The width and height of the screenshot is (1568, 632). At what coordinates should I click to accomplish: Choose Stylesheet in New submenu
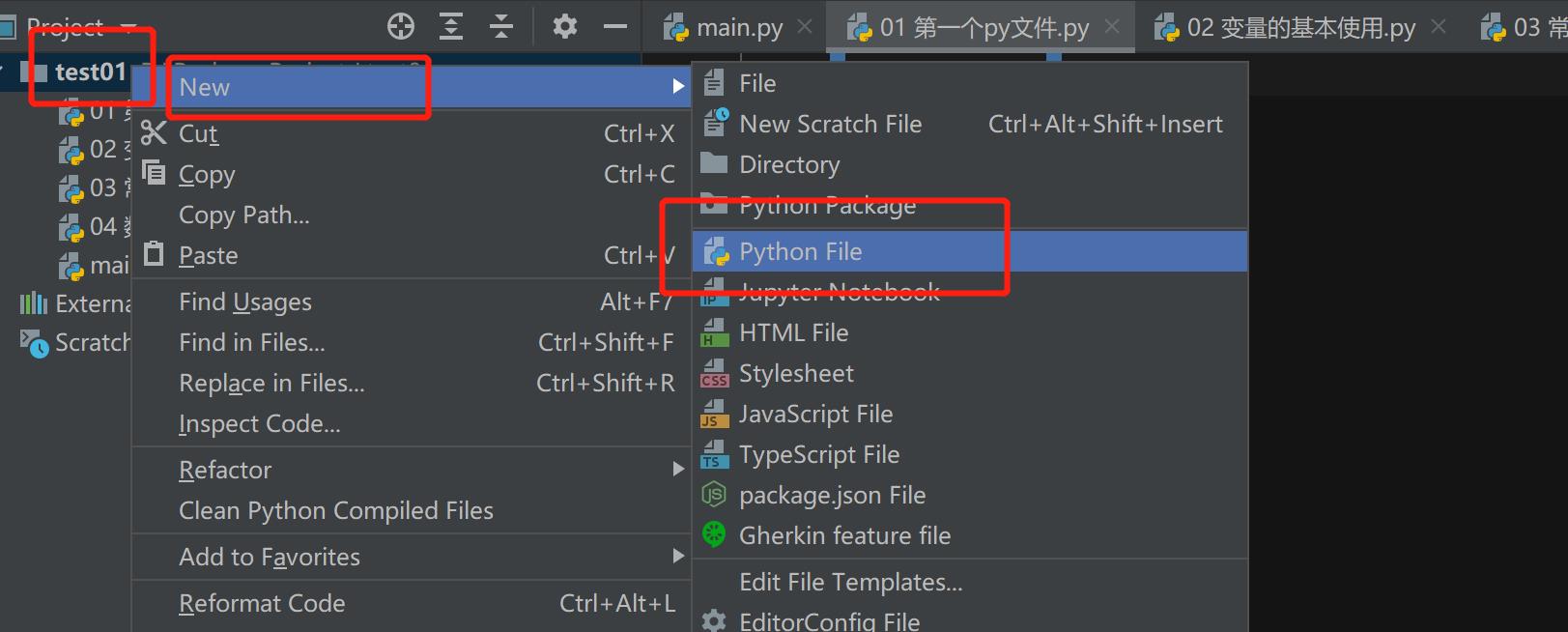pyautogui.click(x=970, y=373)
